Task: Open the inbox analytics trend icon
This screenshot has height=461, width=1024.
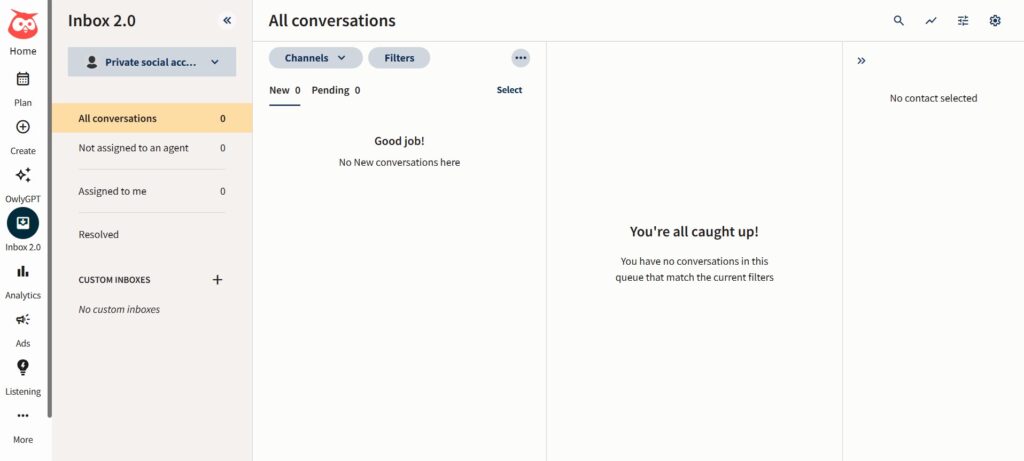Action: (x=931, y=20)
